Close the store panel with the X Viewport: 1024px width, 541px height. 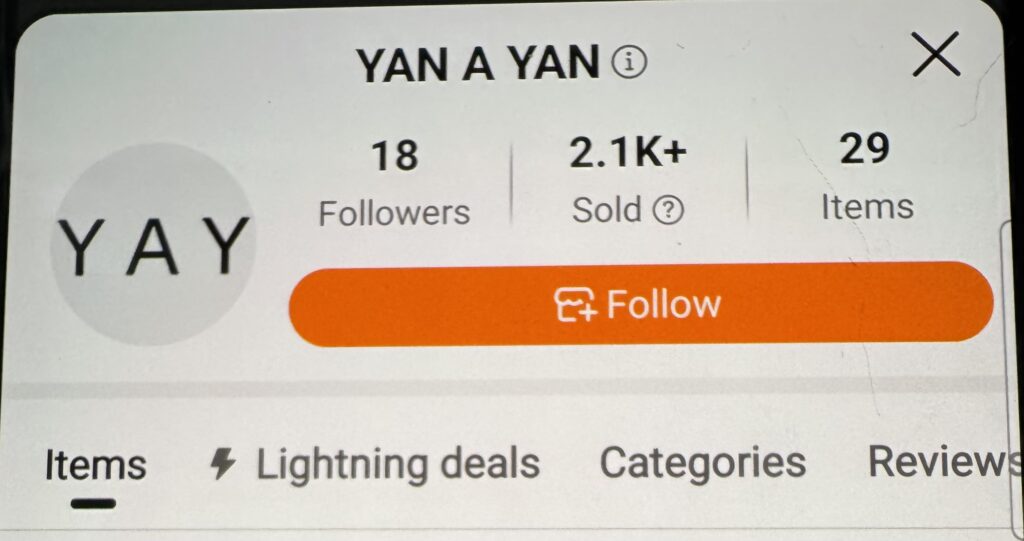pyautogui.click(x=936, y=54)
